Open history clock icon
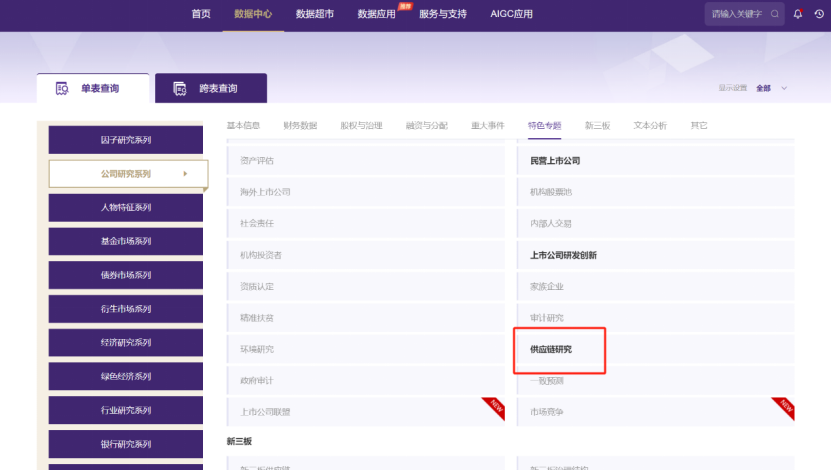The image size is (831, 470). 819,14
